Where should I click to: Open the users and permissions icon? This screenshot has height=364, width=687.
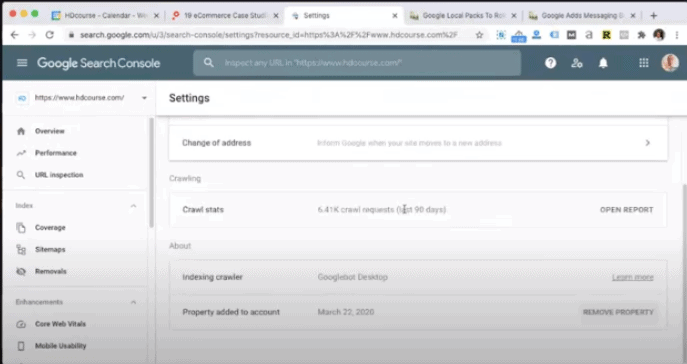(577, 63)
